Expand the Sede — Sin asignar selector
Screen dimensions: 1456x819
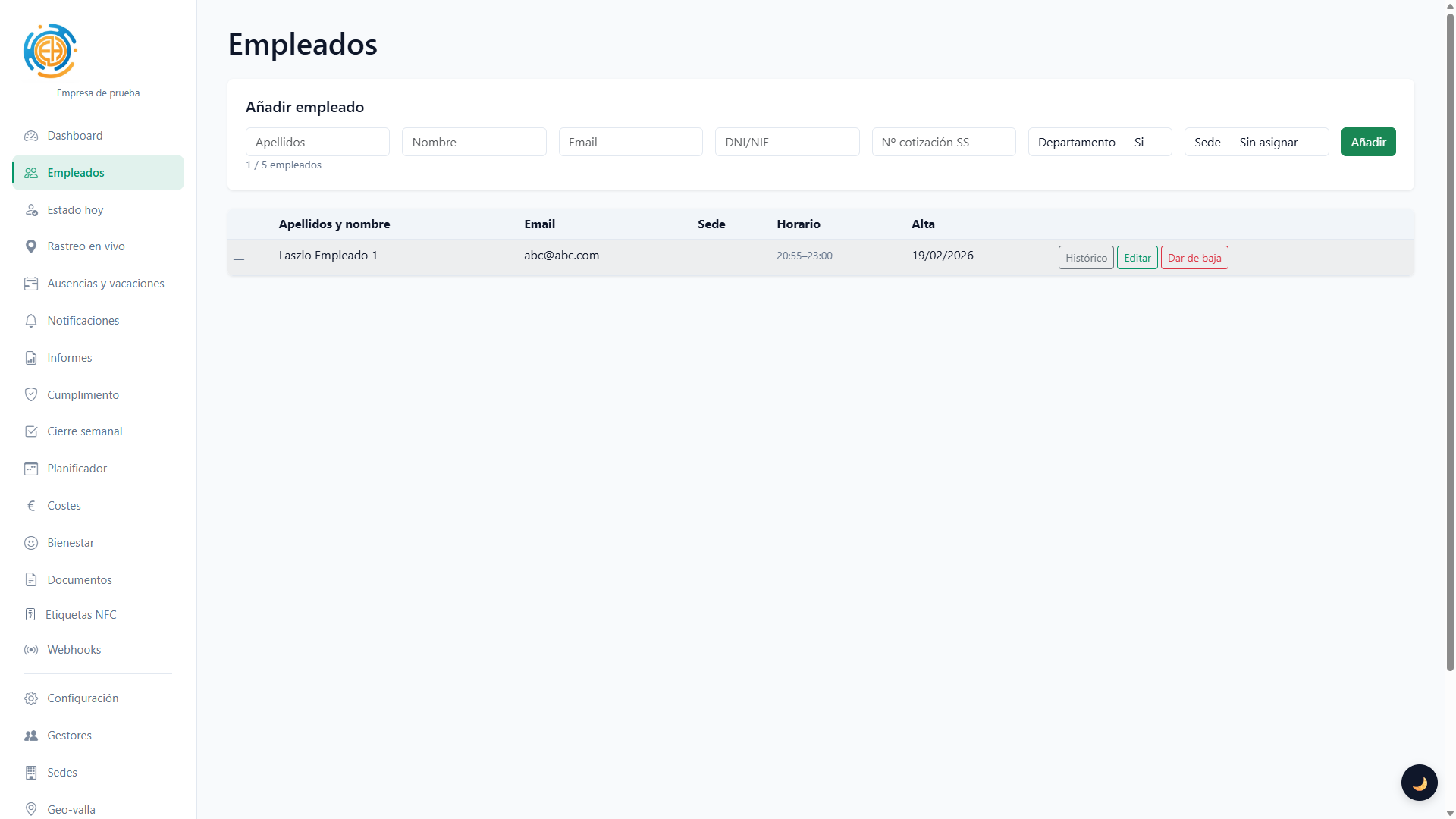pos(1256,142)
